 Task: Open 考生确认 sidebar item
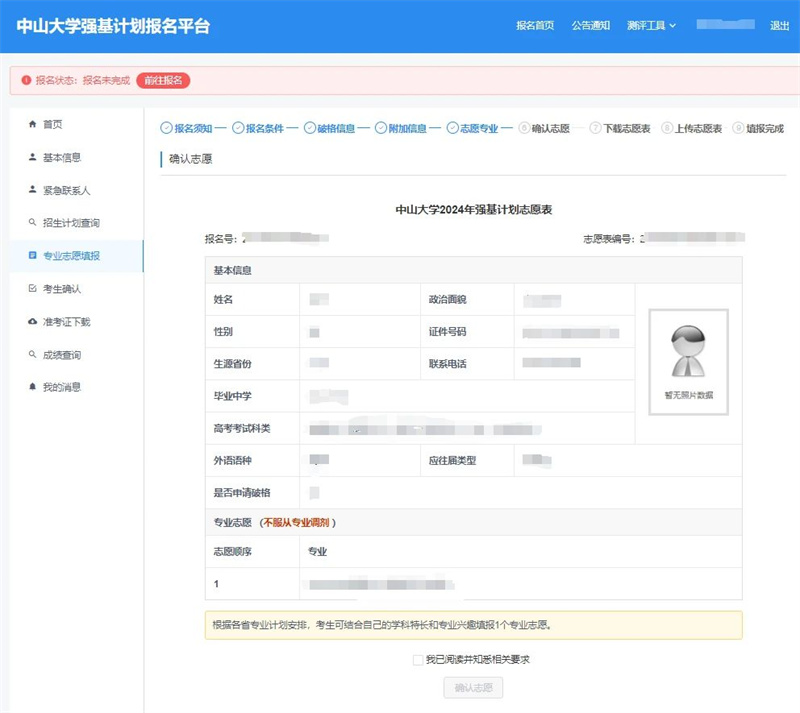tap(62, 288)
